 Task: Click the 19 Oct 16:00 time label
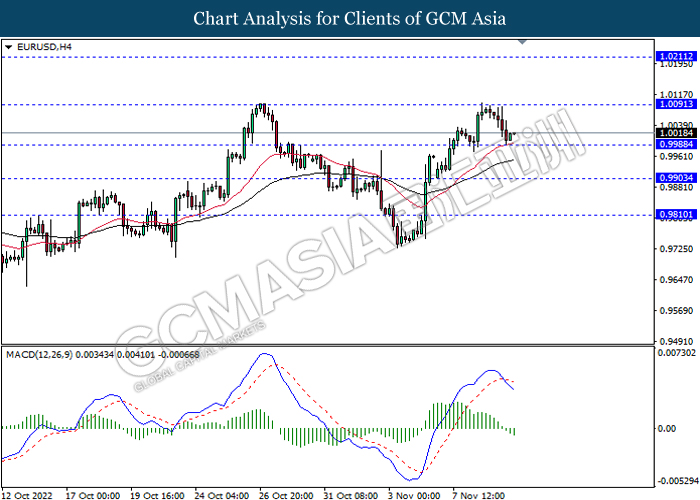157,495
